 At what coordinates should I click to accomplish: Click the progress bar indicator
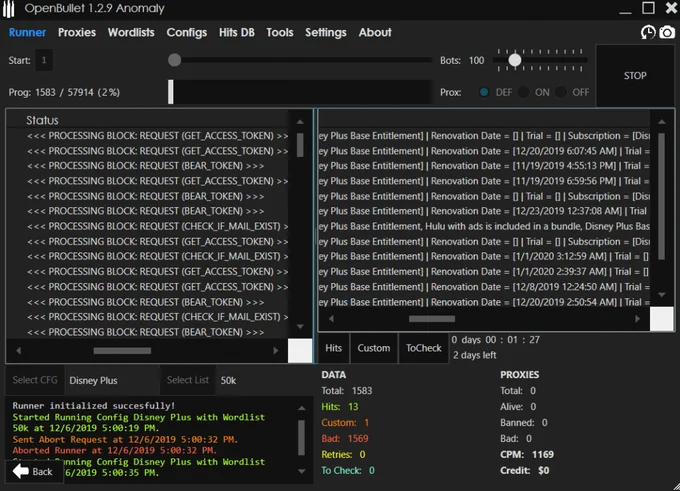pyautogui.click(x=171, y=92)
